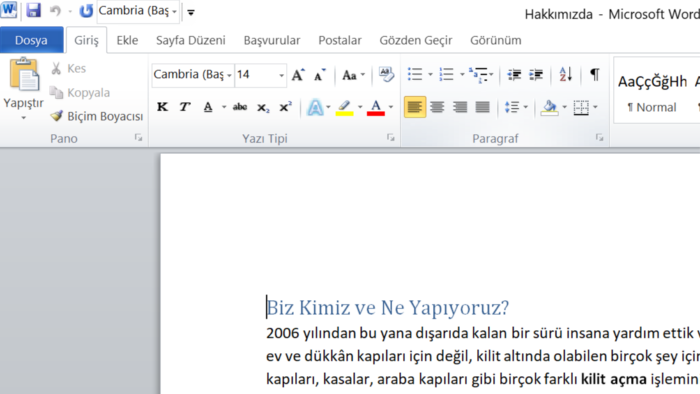This screenshot has width=700, height=394.
Task: Customize Quick Access Toolbar dropdown arrow
Action: 191,12
